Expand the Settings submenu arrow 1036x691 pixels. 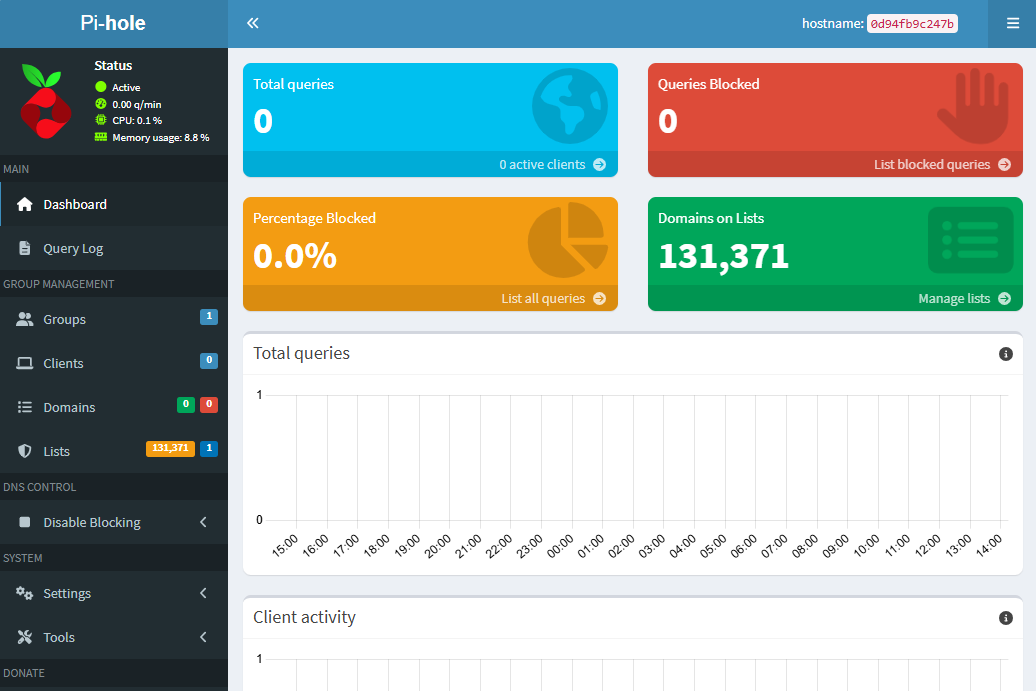[x=204, y=593]
